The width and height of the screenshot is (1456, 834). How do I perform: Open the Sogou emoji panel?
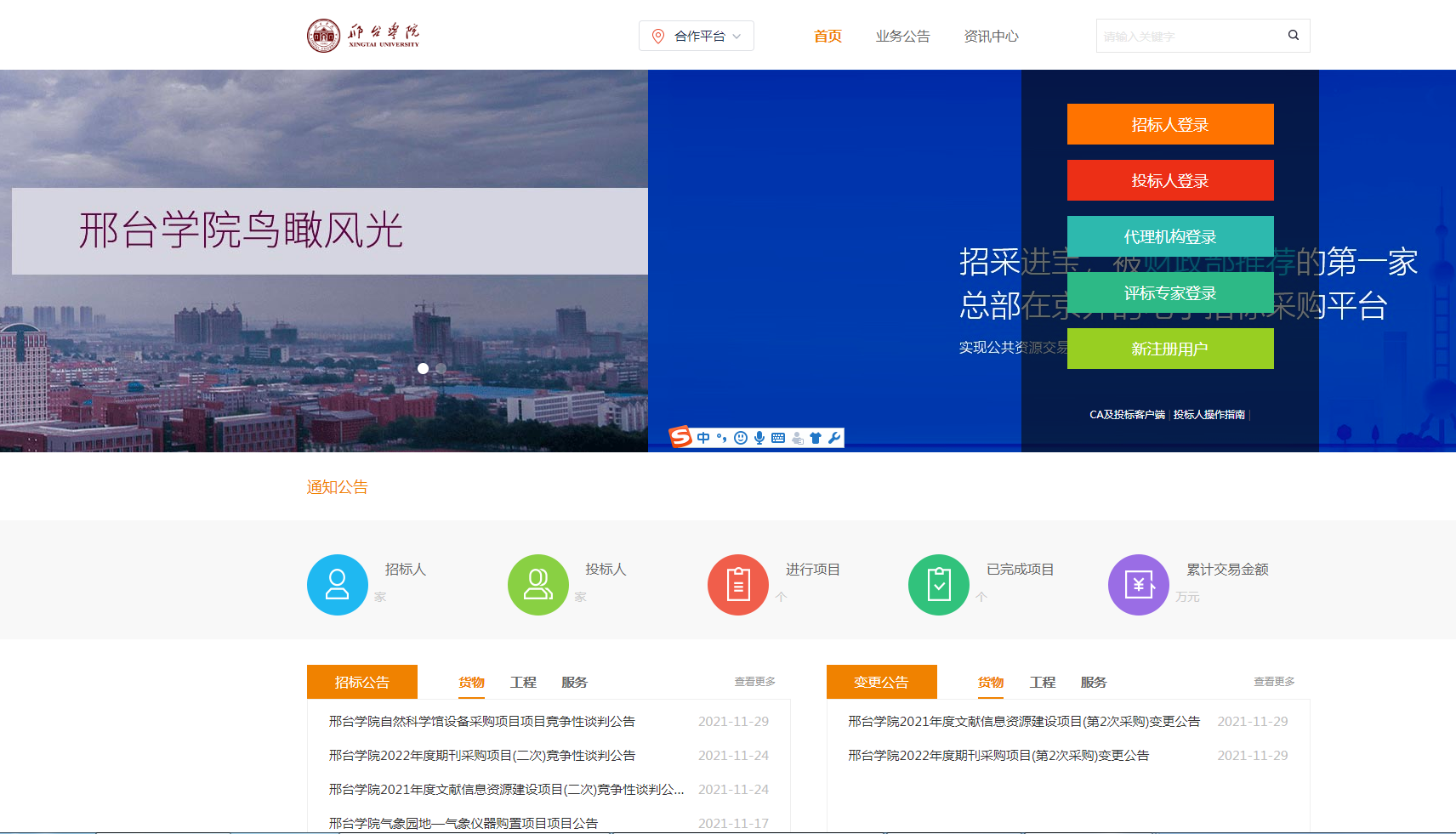point(741,438)
